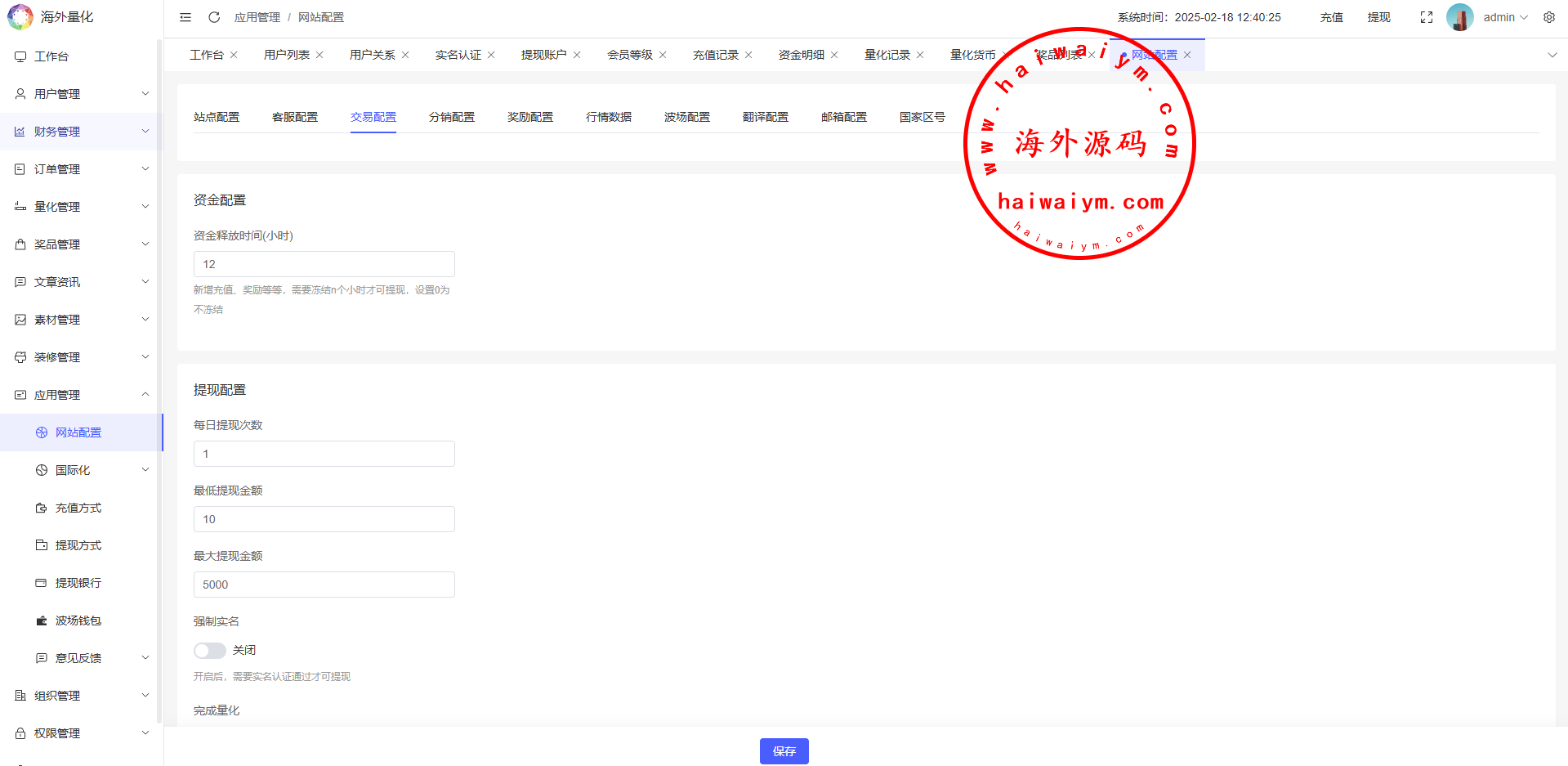This screenshot has width=1568, height=766.
Task: Click the 保存 save button
Action: (x=784, y=751)
